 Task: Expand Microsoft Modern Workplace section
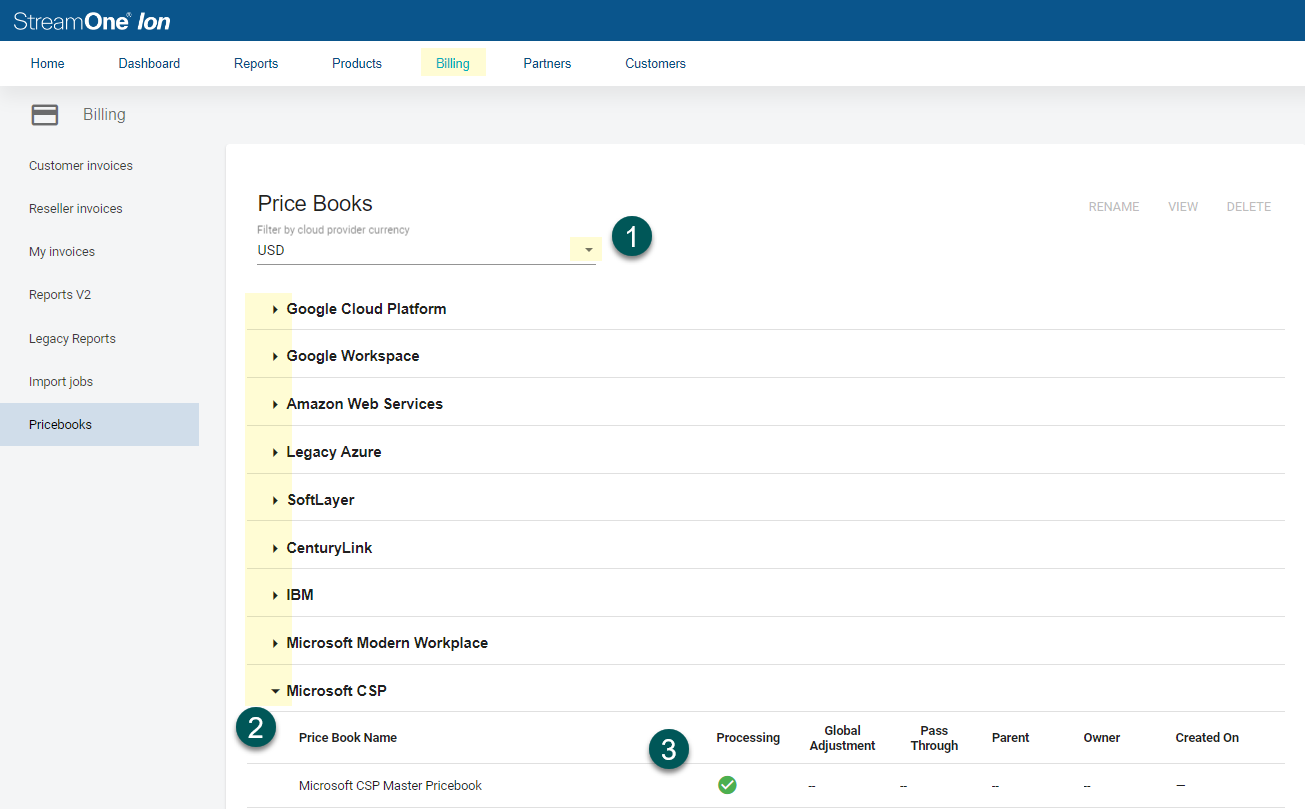pos(275,643)
